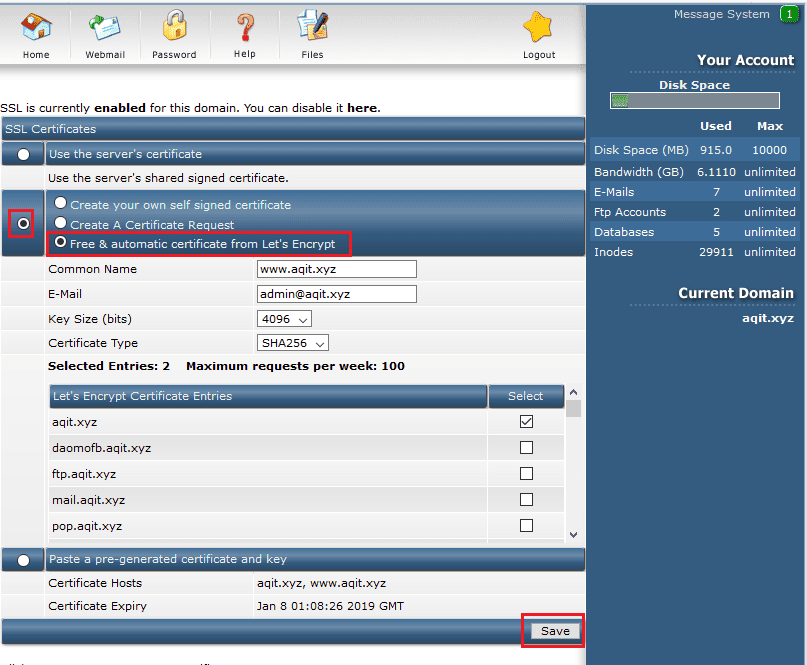The height and width of the screenshot is (665, 807).
Task: Click Message System link text
Action: (722, 14)
